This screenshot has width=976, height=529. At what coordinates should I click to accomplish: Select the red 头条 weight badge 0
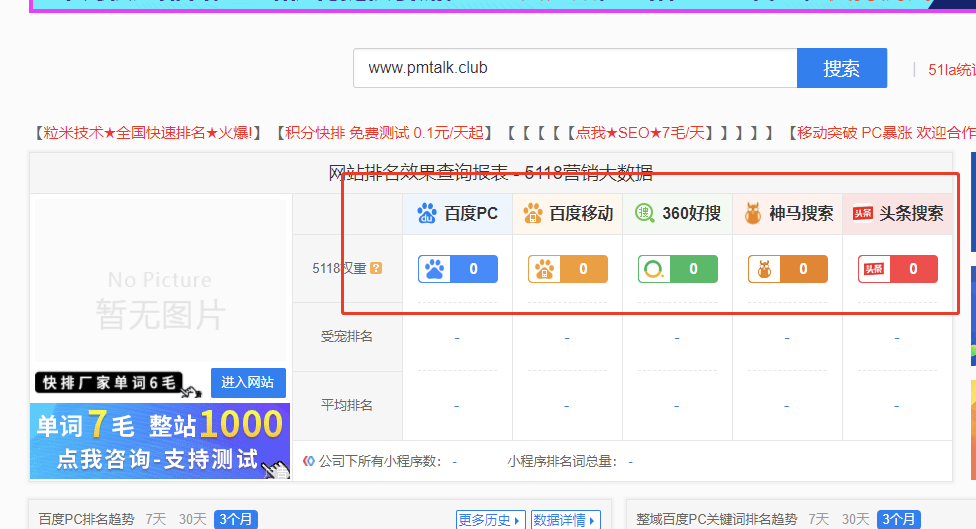(898, 269)
